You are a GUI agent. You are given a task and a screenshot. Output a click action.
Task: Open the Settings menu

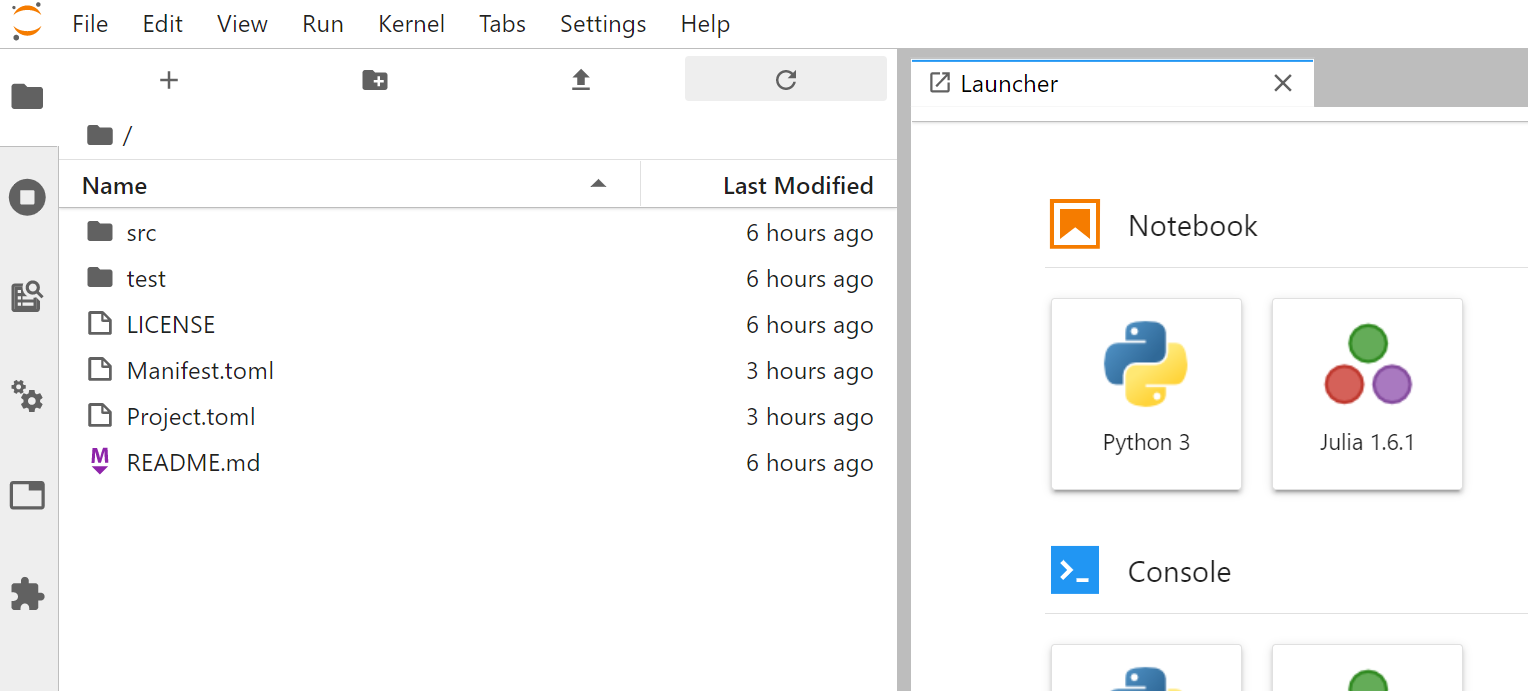click(x=603, y=24)
